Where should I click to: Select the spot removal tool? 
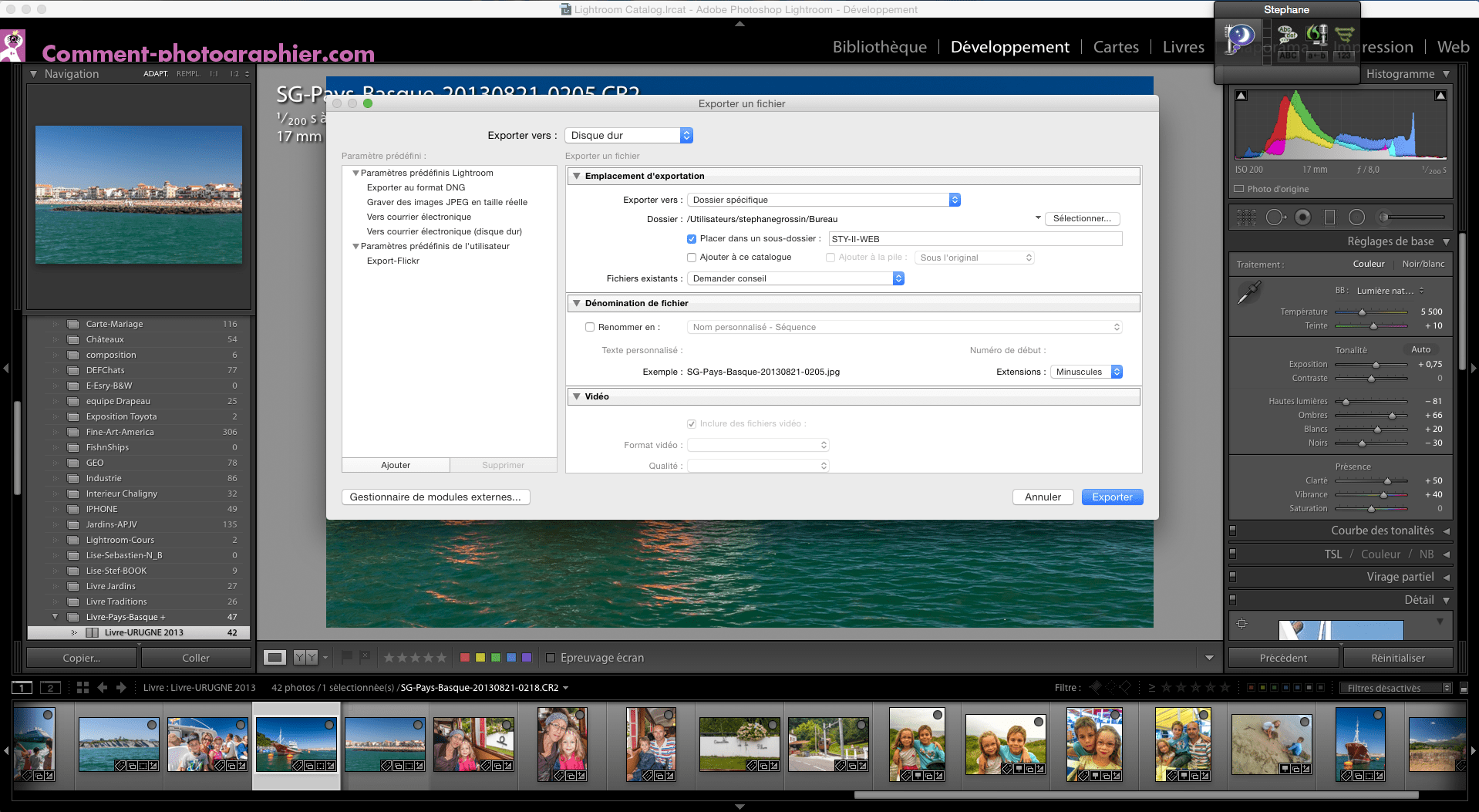point(1275,217)
